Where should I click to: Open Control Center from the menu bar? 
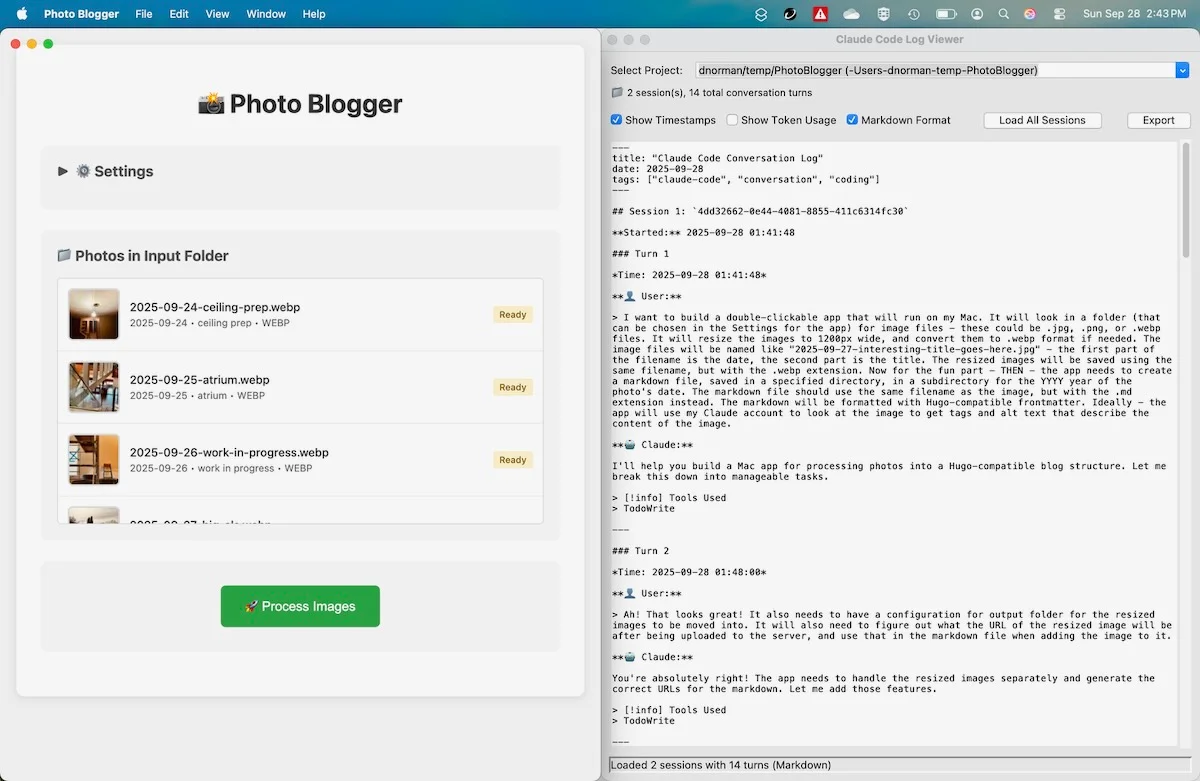click(1061, 14)
